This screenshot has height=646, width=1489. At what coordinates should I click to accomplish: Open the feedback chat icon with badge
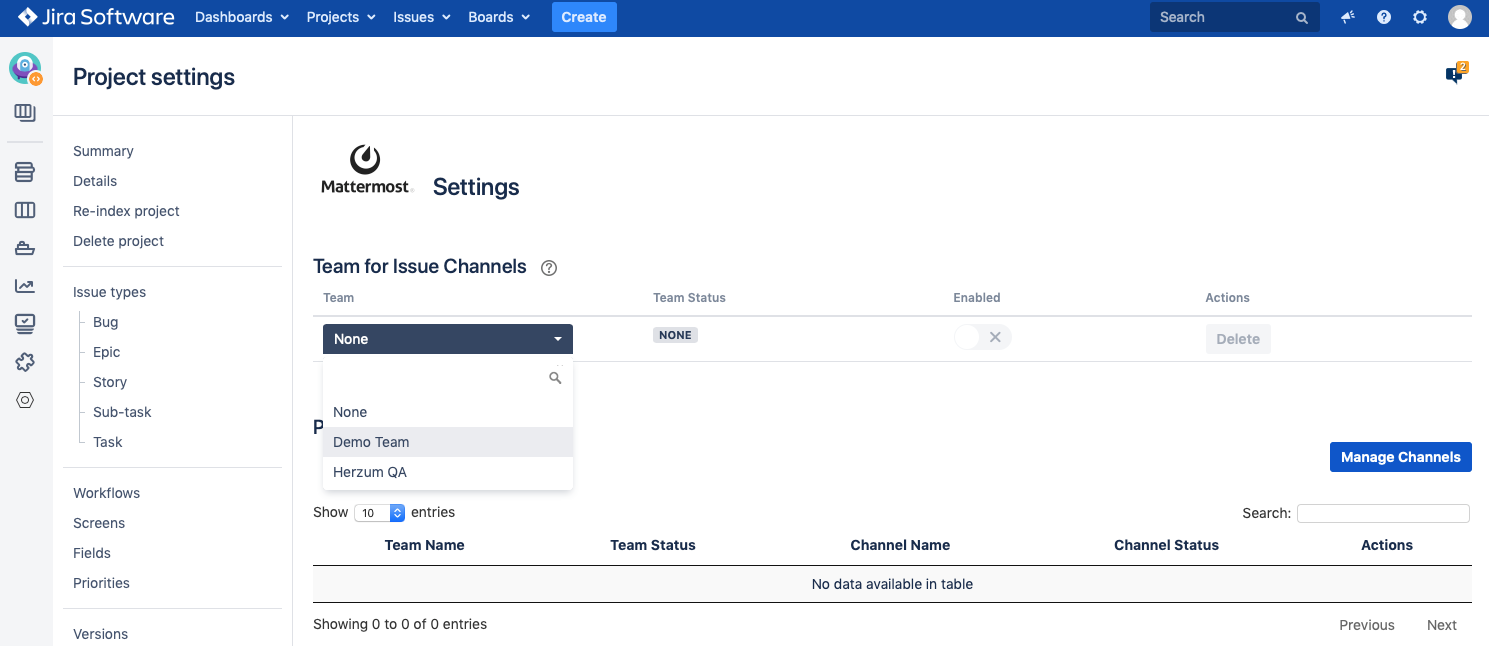[x=1455, y=74]
